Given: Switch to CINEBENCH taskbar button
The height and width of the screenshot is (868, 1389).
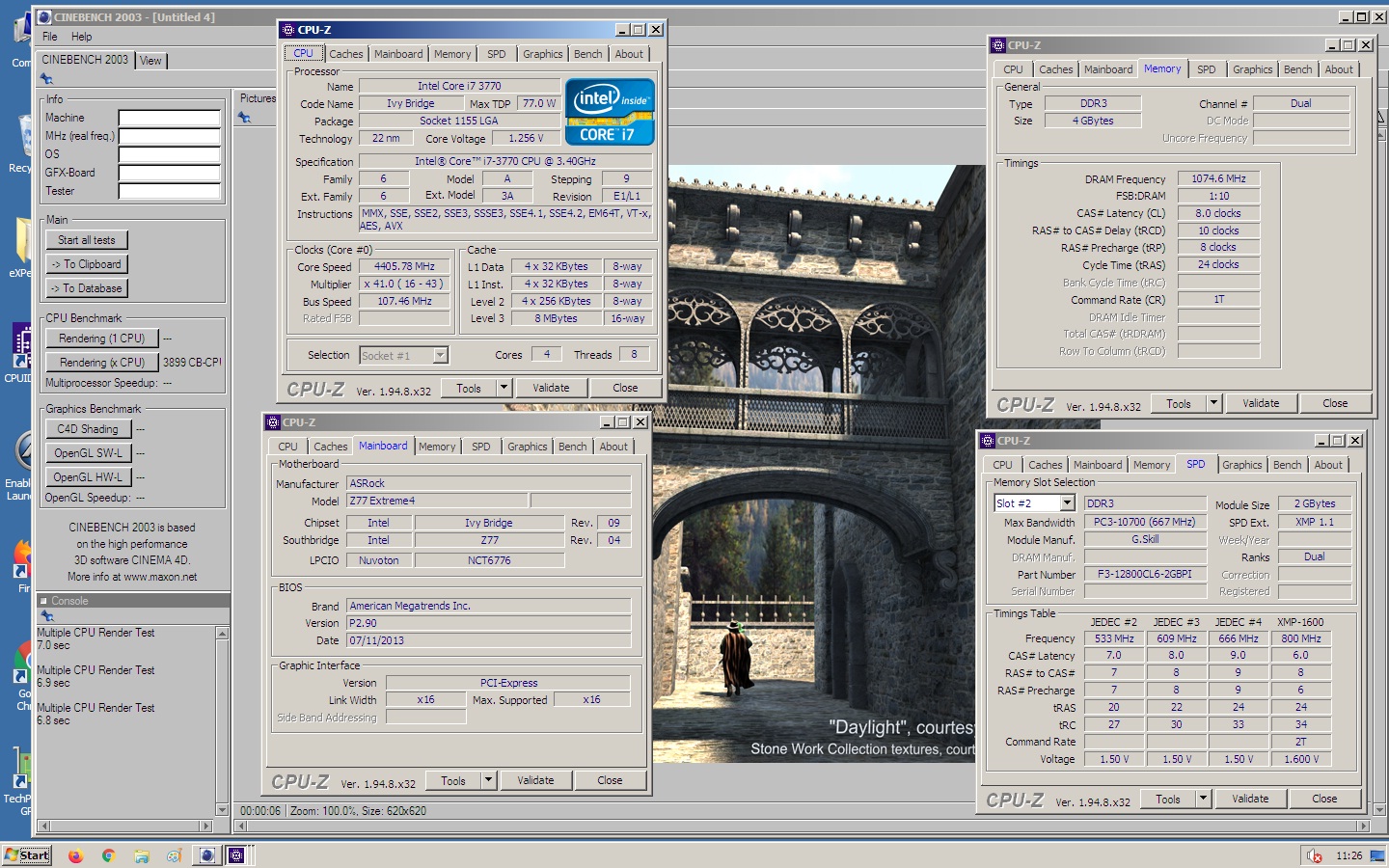Looking at the screenshot, I should coord(207,855).
